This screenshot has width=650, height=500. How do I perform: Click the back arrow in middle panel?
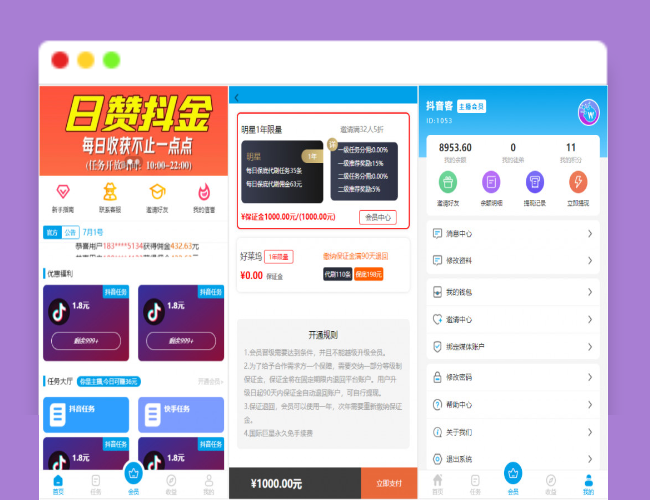(x=237, y=97)
